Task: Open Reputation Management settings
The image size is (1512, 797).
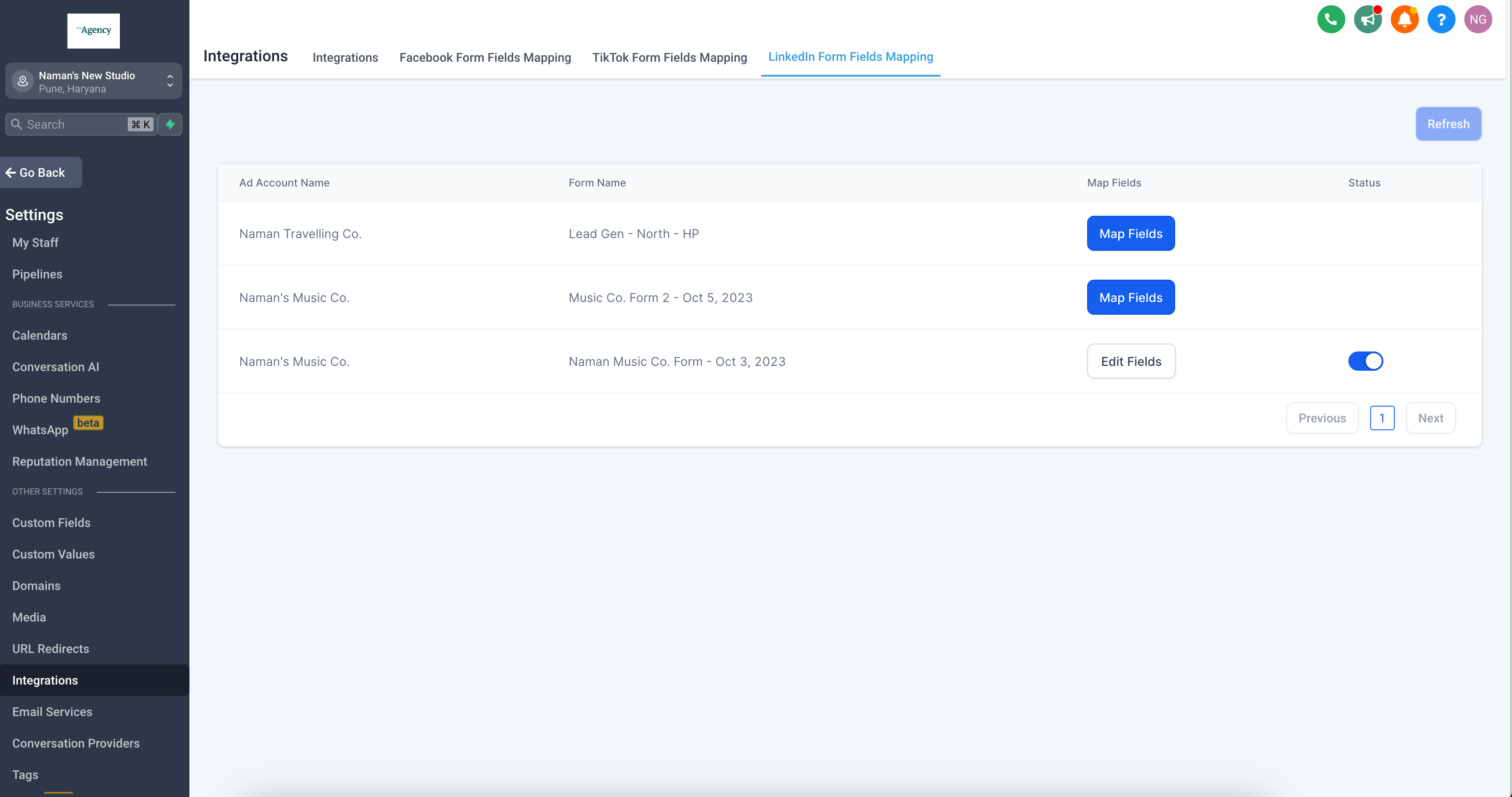Action: pos(79,462)
